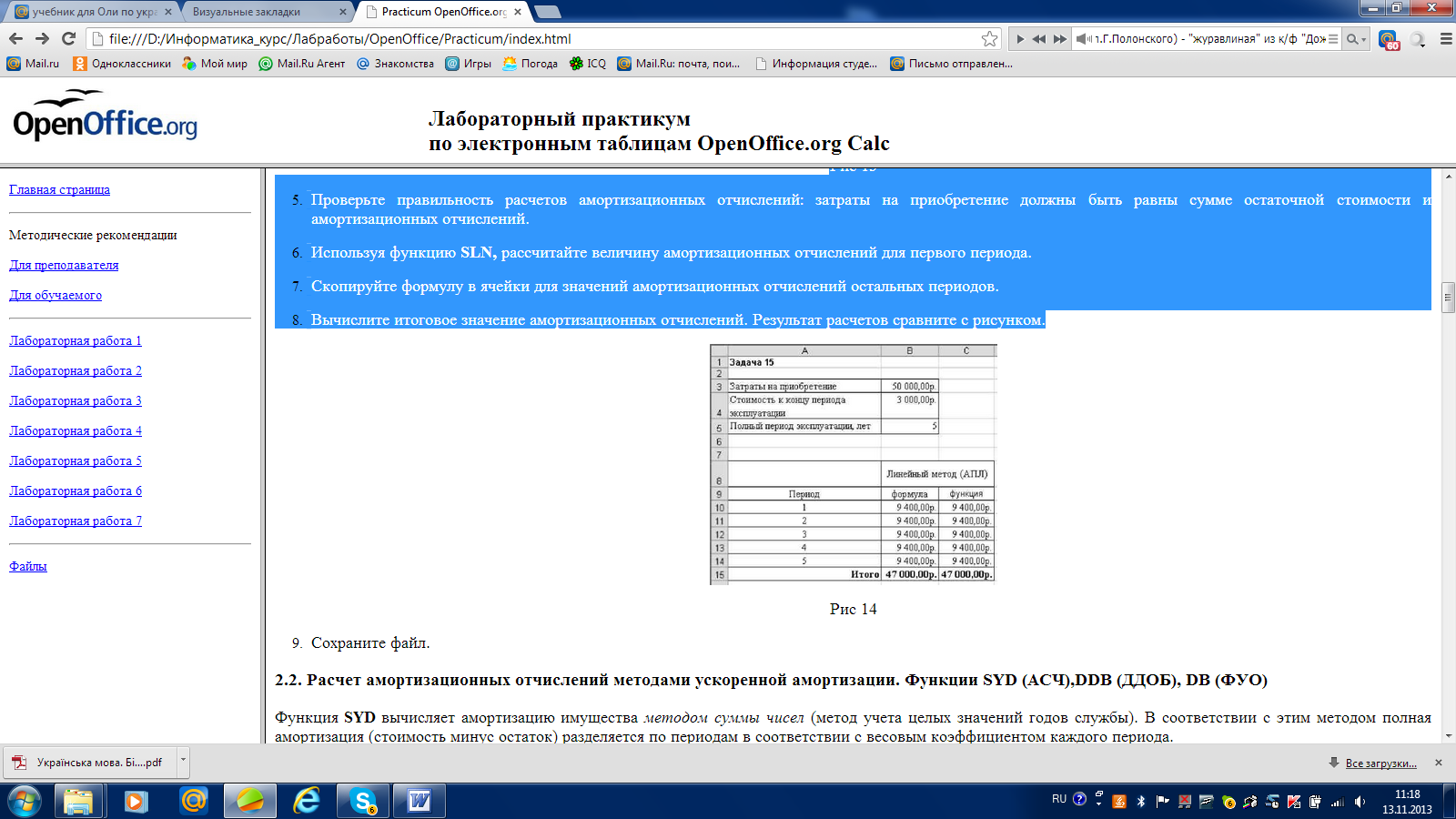Viewport: 1456px width, 819px height.
Task: Open the browser main menu icon
Action: point(1446,39)
